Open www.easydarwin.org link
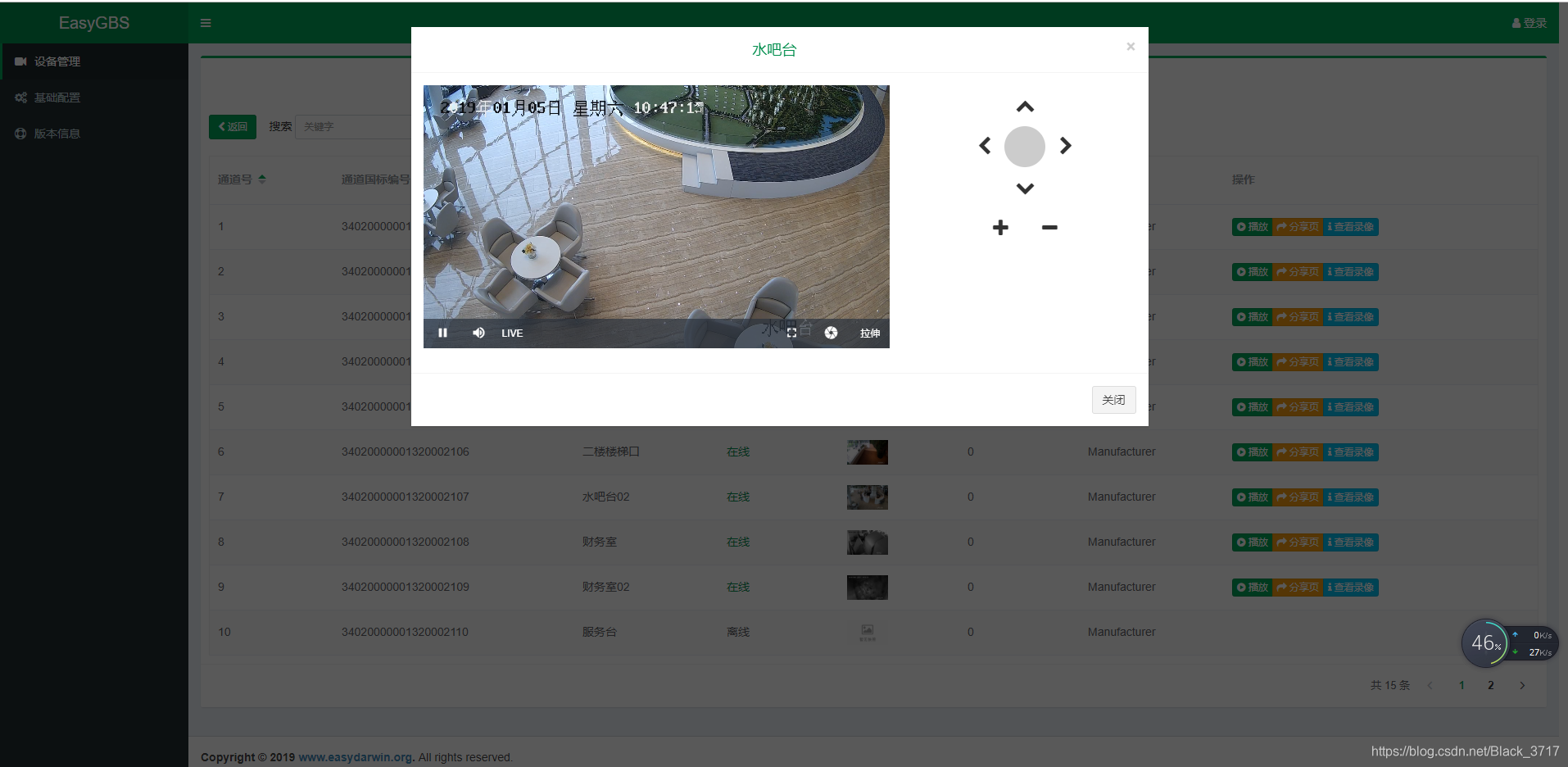This screenshot has height=767, width=1568. click(355, 757)
